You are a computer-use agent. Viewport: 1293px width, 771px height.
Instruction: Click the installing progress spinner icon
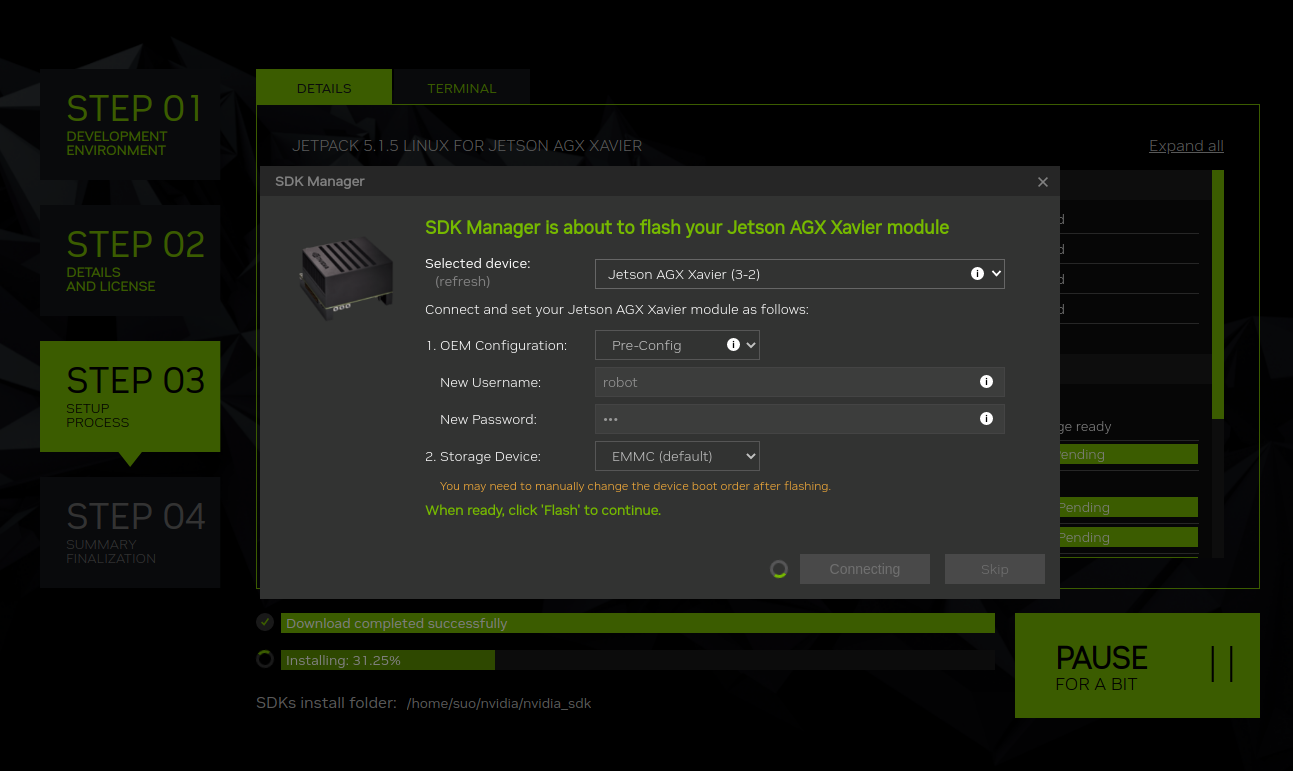coord(265,659)
